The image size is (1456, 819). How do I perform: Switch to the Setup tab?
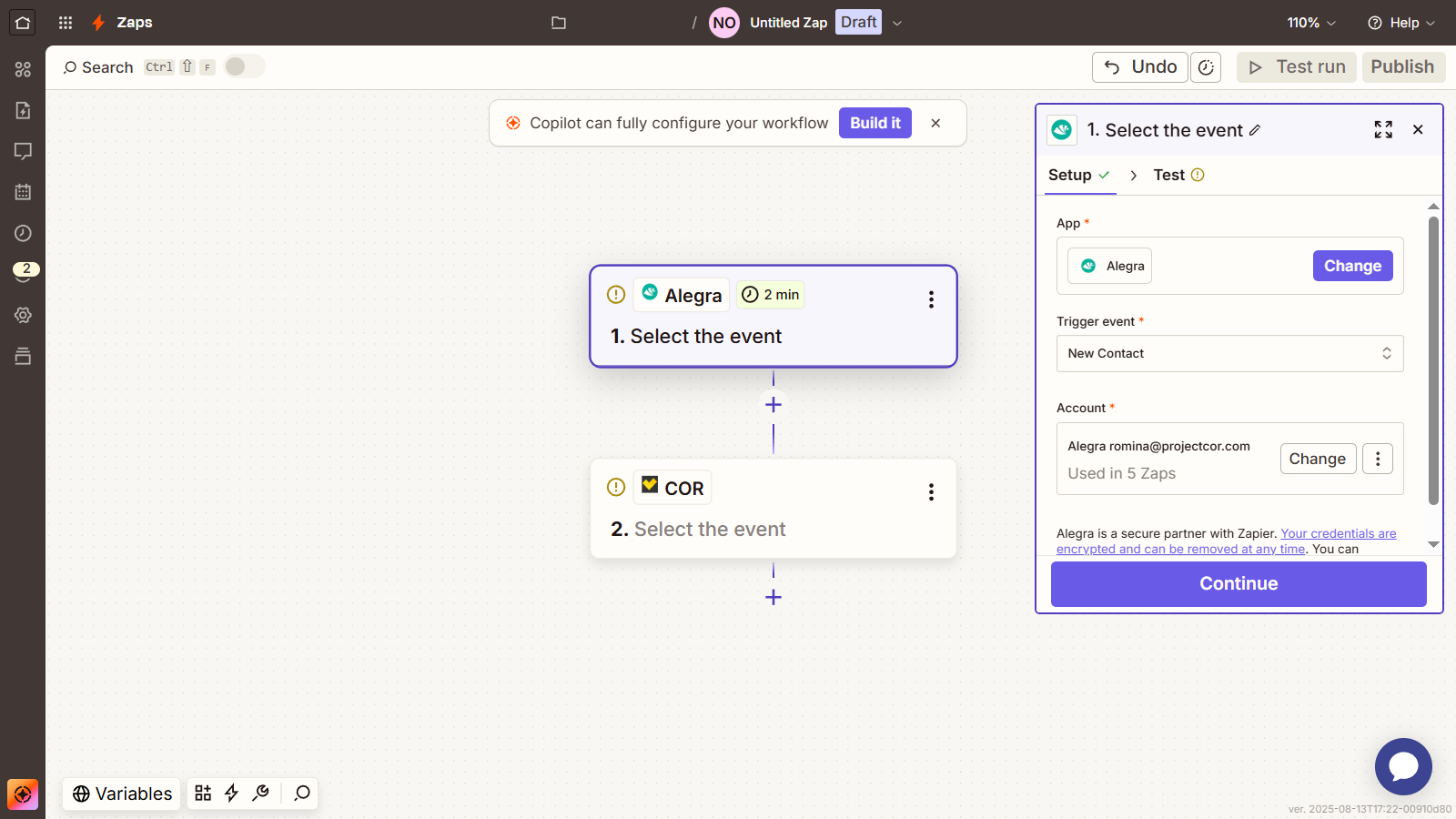coord(1079,175)
